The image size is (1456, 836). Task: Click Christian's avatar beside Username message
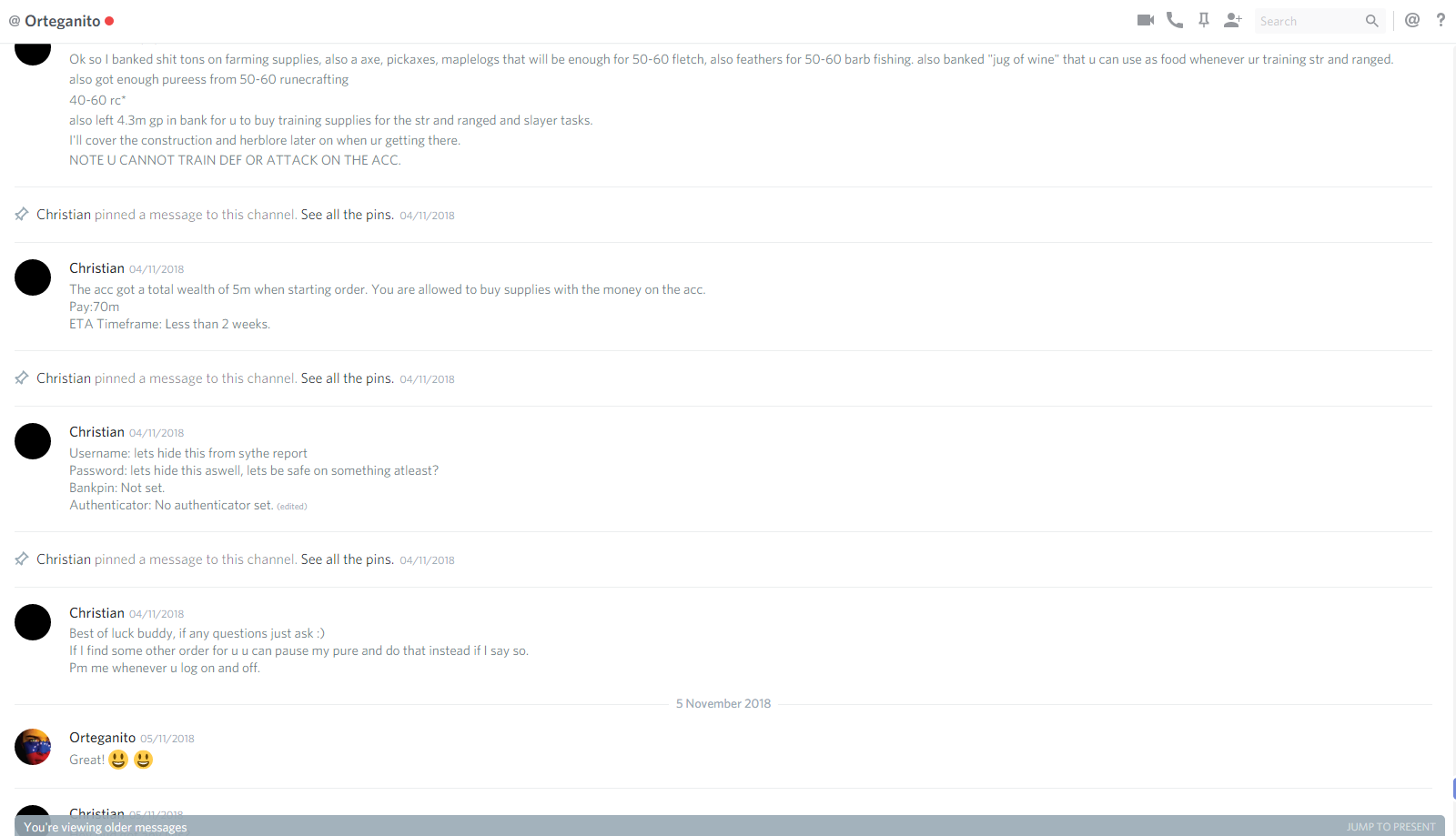tap(33, 441)
